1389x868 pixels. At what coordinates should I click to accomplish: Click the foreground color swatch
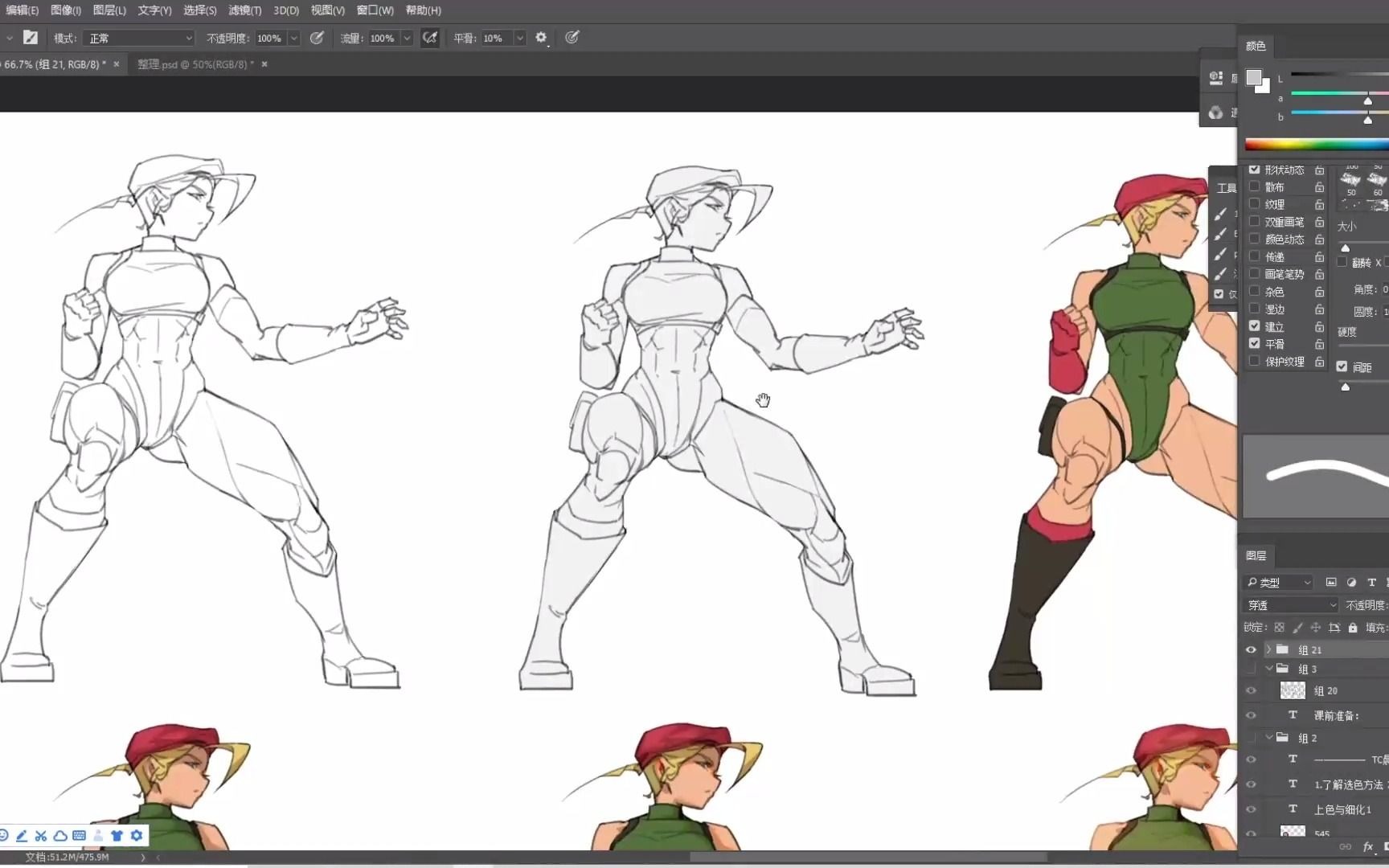(x=1253, y=78)
